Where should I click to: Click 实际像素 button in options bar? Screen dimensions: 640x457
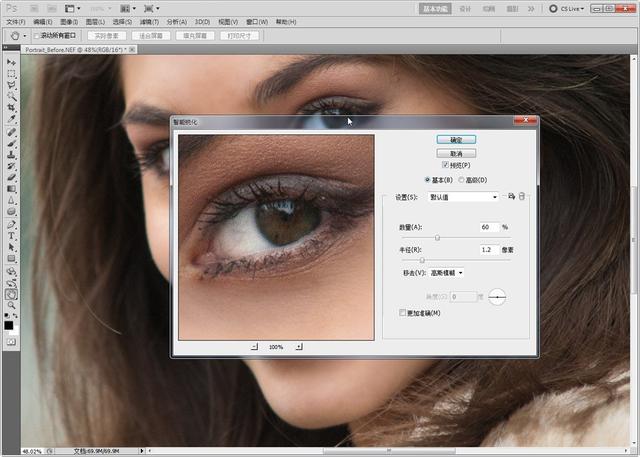click(107, 36)
